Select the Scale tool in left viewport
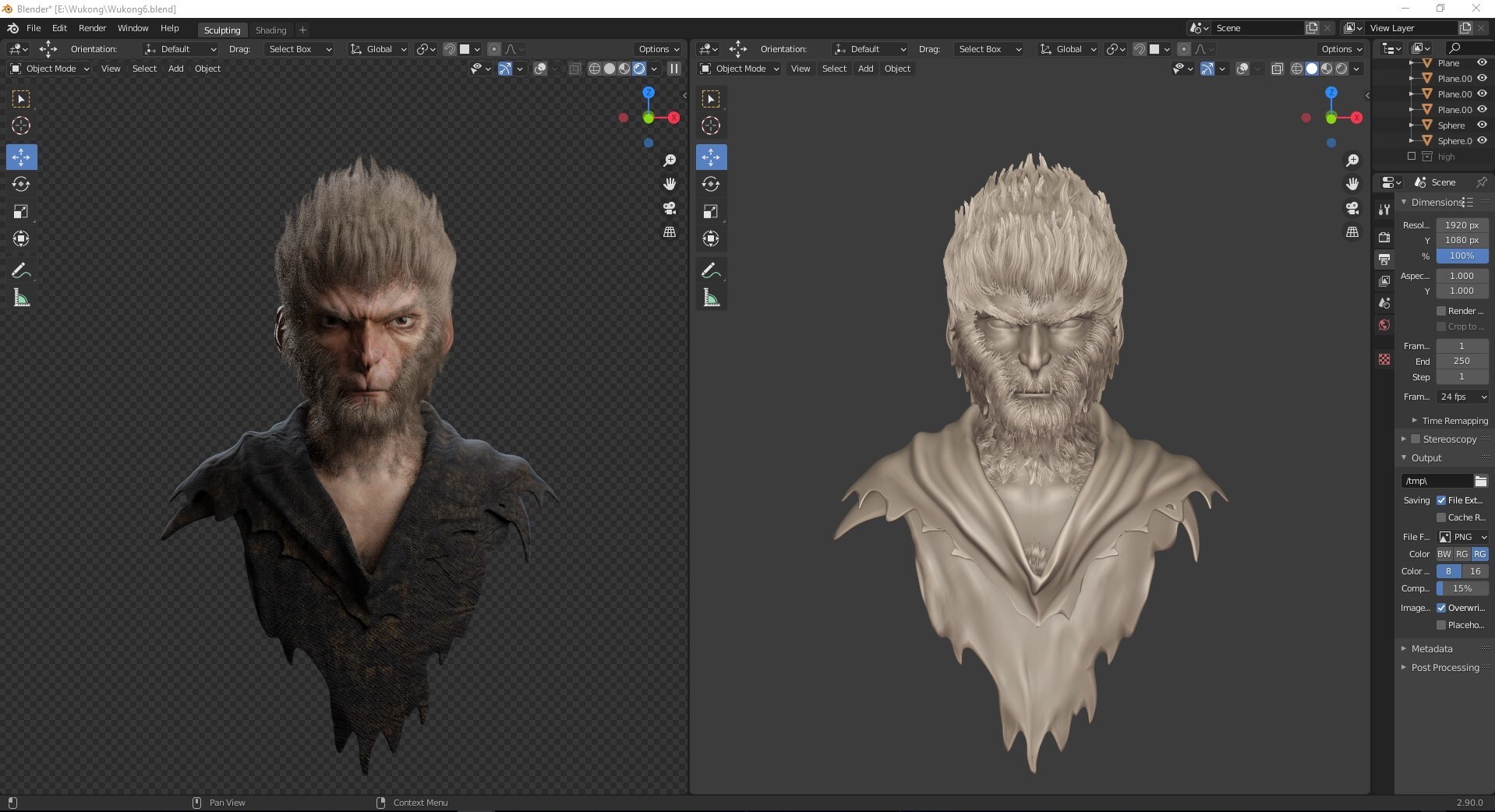Viewport: 1495px width, 812px height. pos(21,211)
